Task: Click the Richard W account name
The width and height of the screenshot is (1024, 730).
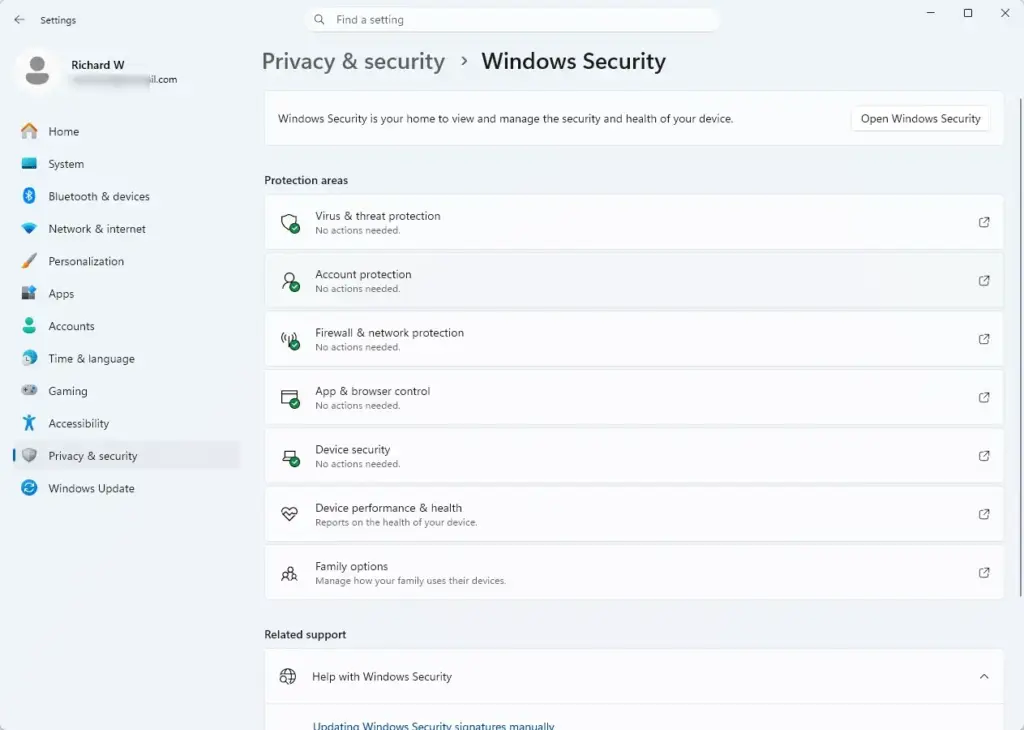Action: 98,65
